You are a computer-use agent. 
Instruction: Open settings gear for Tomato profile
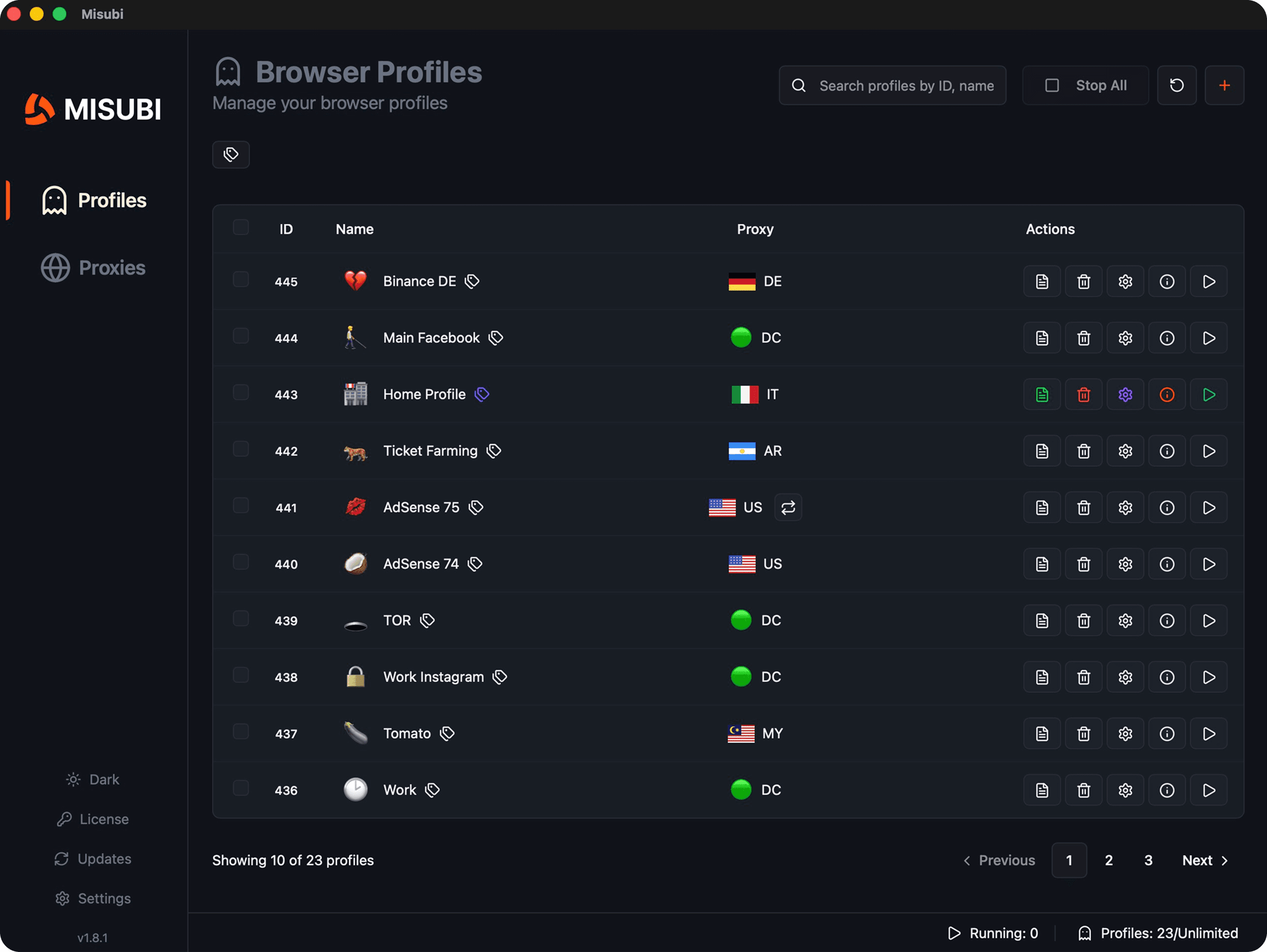tap(1125, 734)
